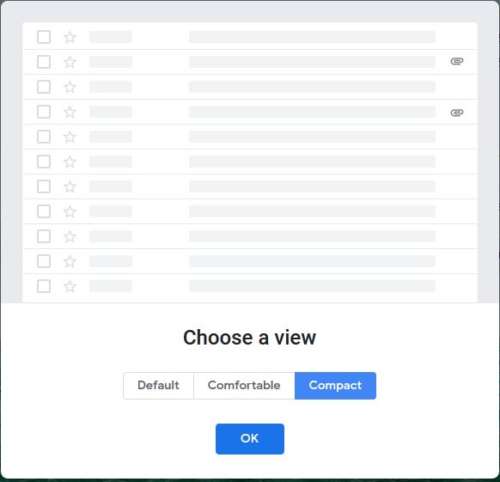The image size is (500, 482).
Task: Star the third preview row
Action: (70, 87)
